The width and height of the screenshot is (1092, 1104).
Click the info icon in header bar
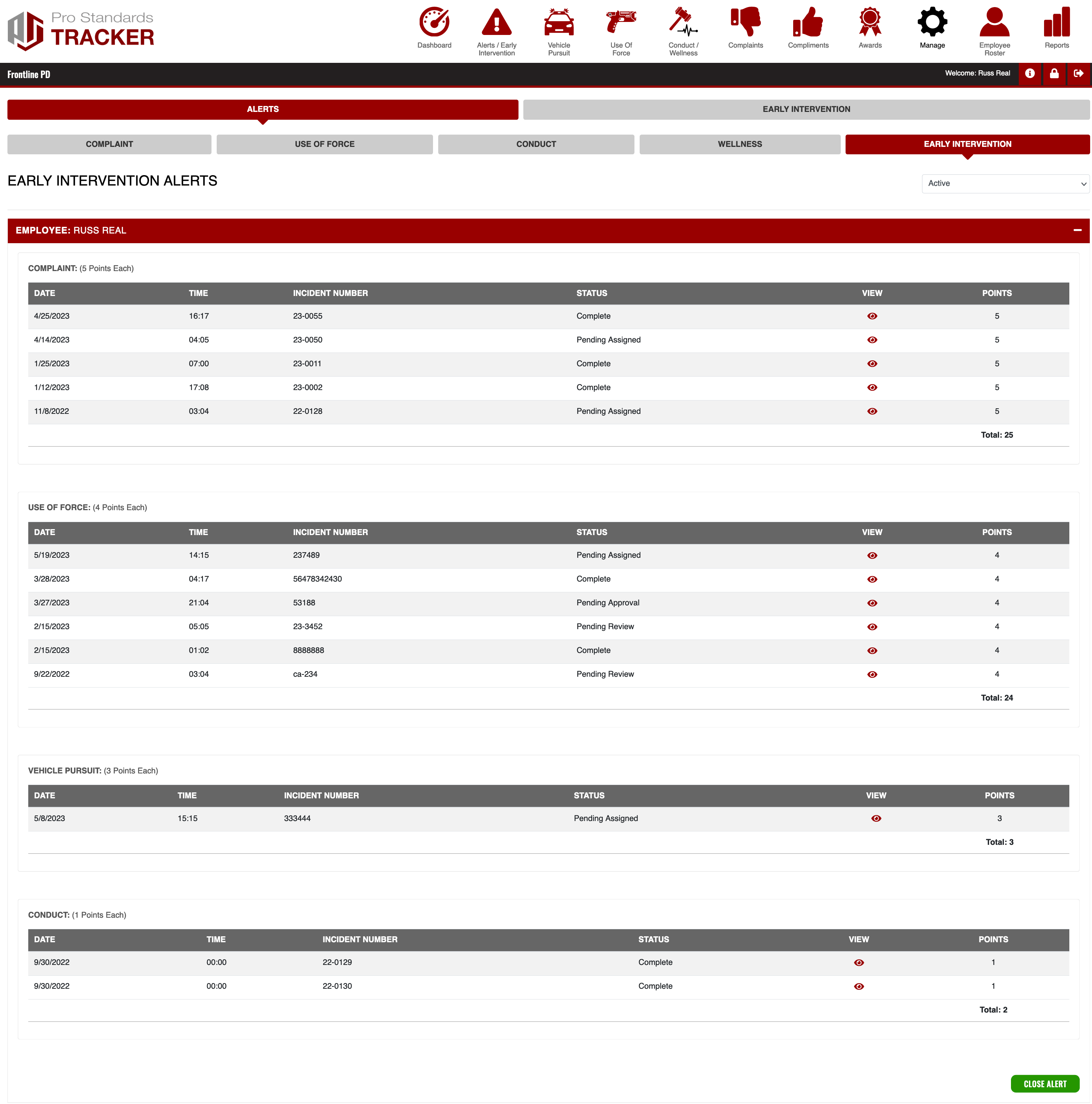(x=1030, y=74)
